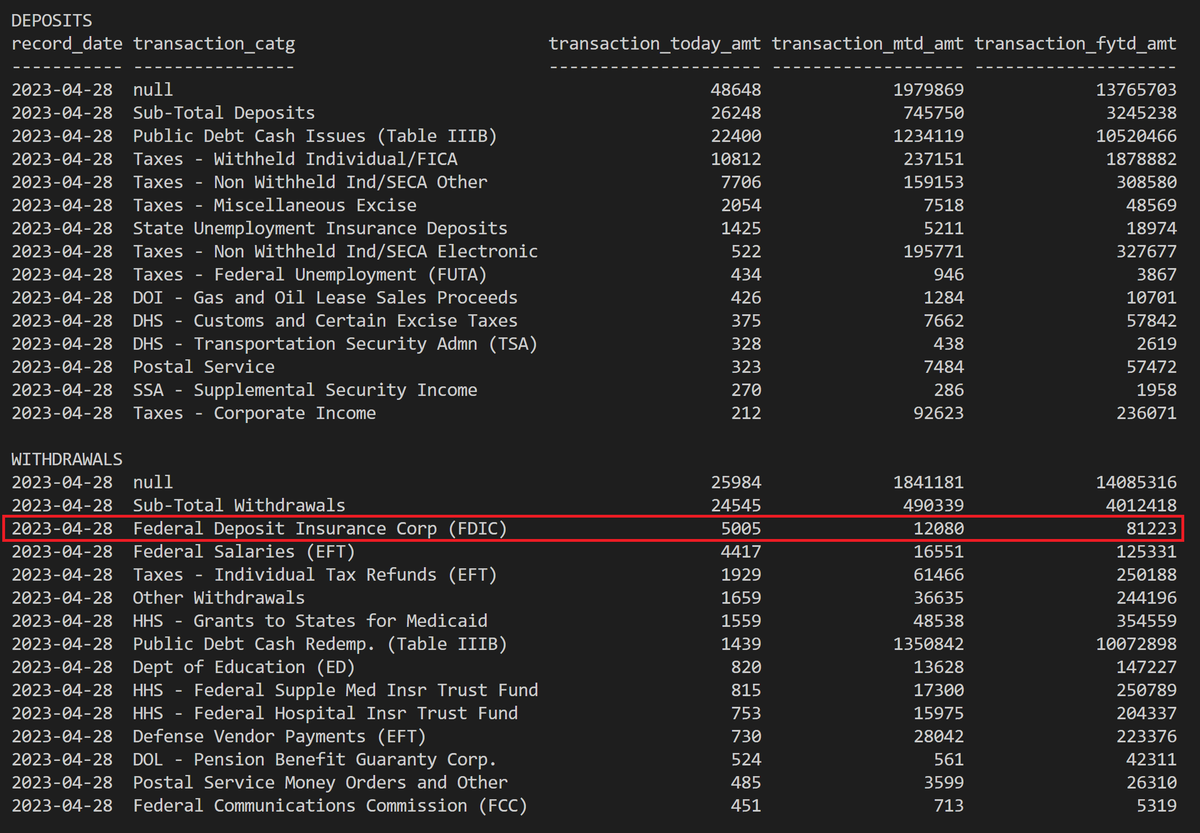This screenshot has width=1200, height=833.
Task: Select the record_date column header
Action: coord(66,43)
